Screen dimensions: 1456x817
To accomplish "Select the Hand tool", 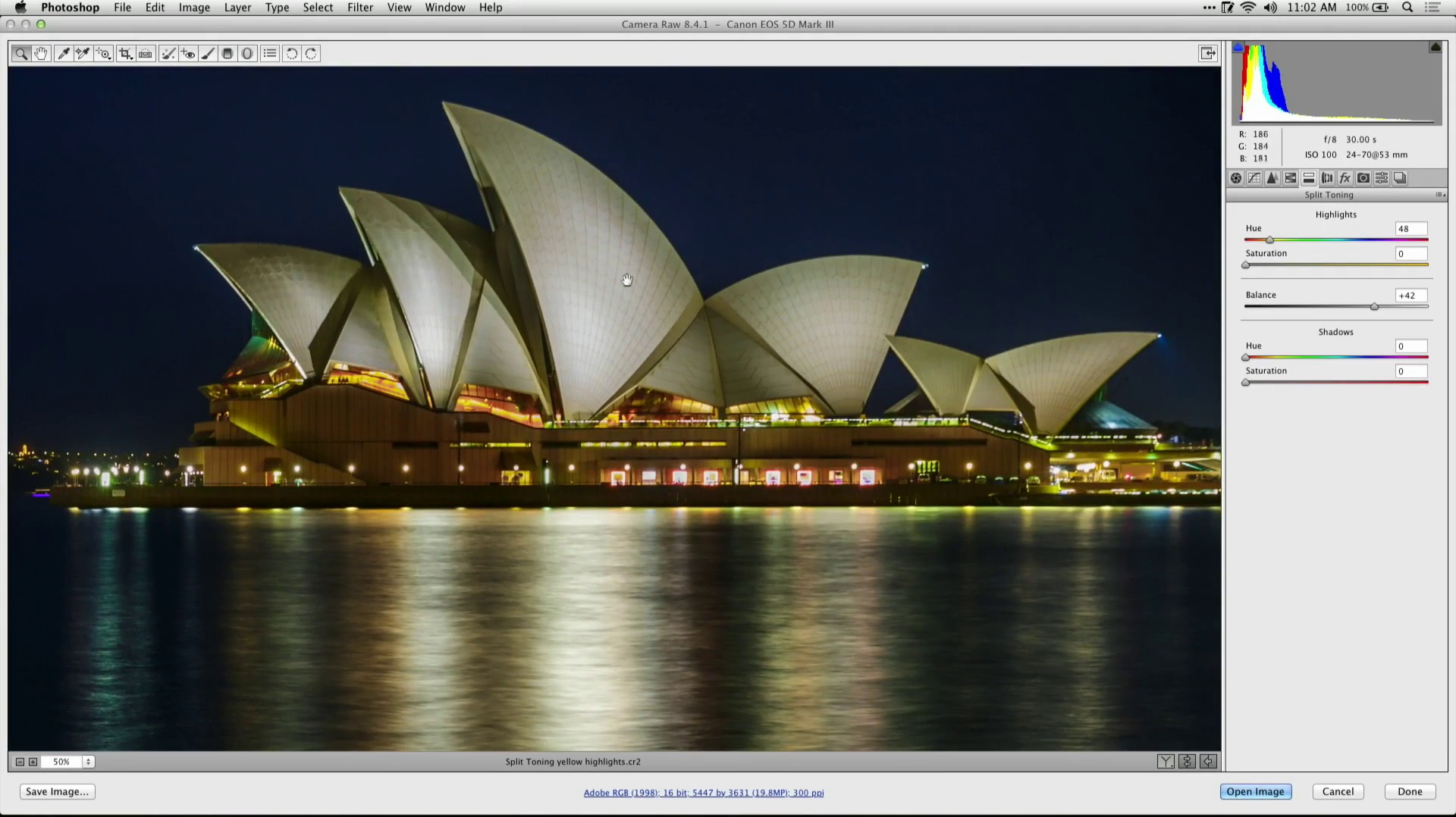I will click(41, 53).
